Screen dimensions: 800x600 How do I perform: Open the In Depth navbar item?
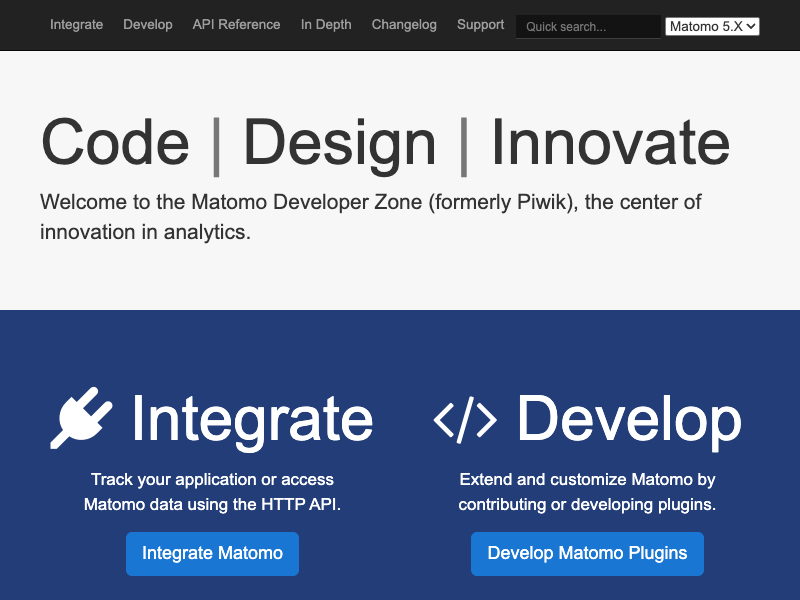(x=326, y=24)
